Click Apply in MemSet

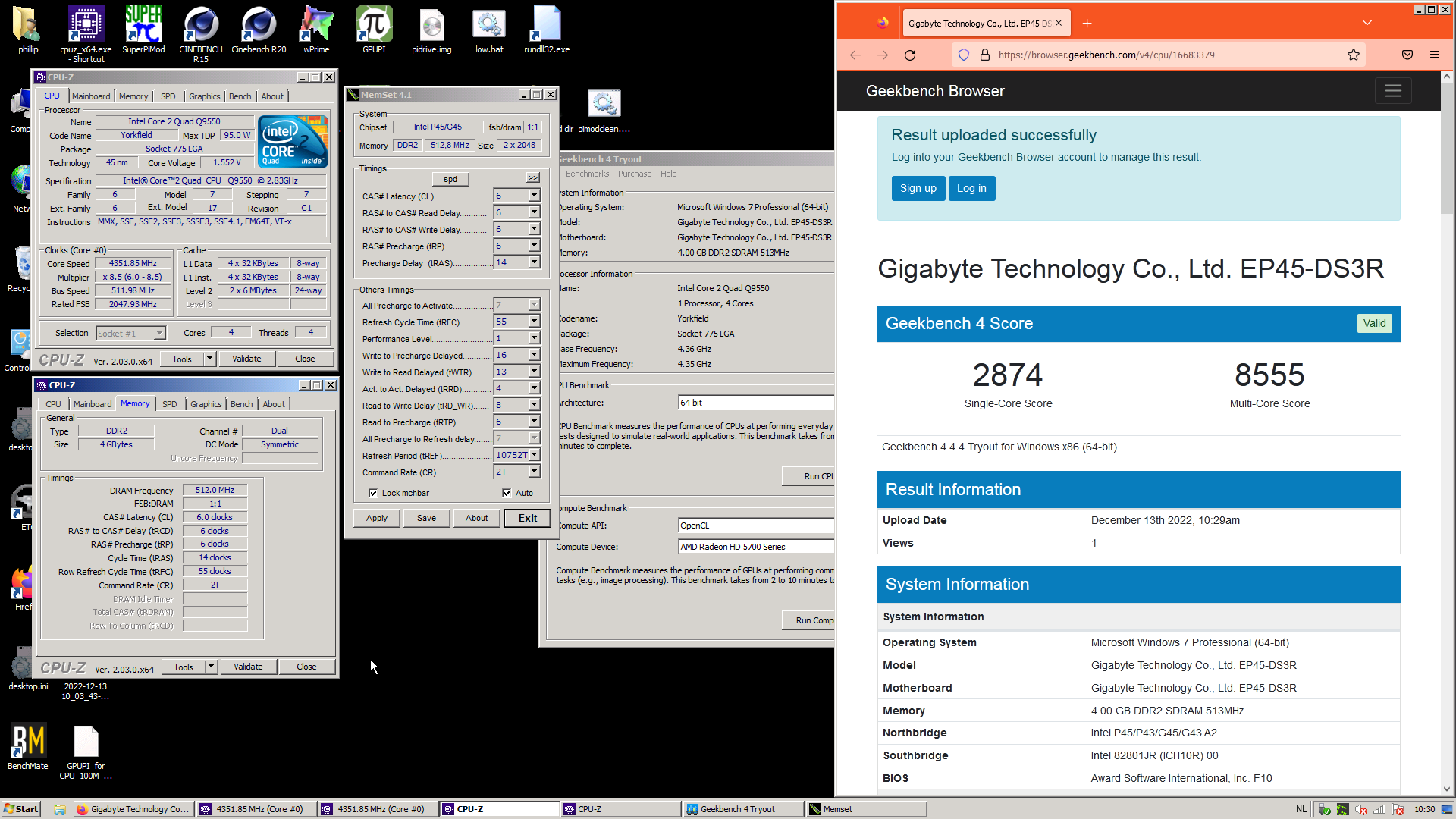tap(377, 518)
